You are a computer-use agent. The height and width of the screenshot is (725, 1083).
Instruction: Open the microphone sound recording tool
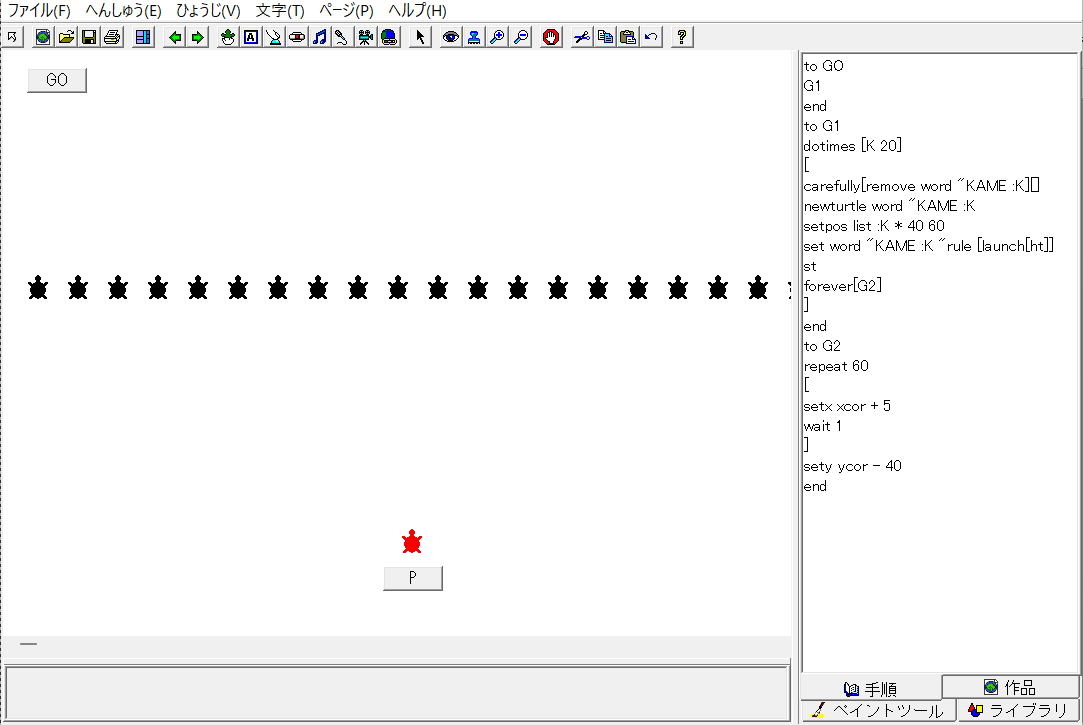click(x=342, y=37)
